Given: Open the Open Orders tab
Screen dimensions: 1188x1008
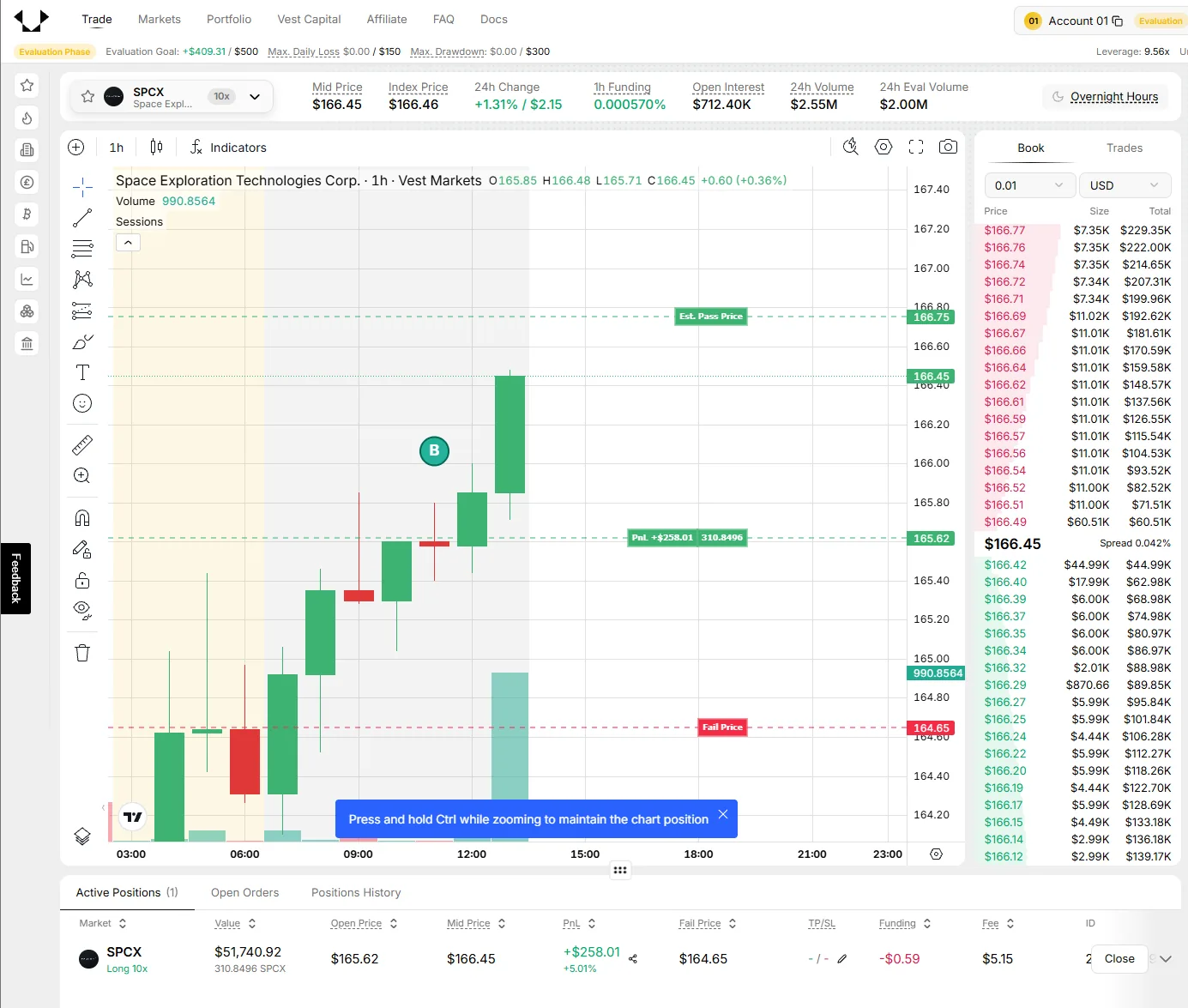Looking at the screenshot, I should (x=245, y=892).
